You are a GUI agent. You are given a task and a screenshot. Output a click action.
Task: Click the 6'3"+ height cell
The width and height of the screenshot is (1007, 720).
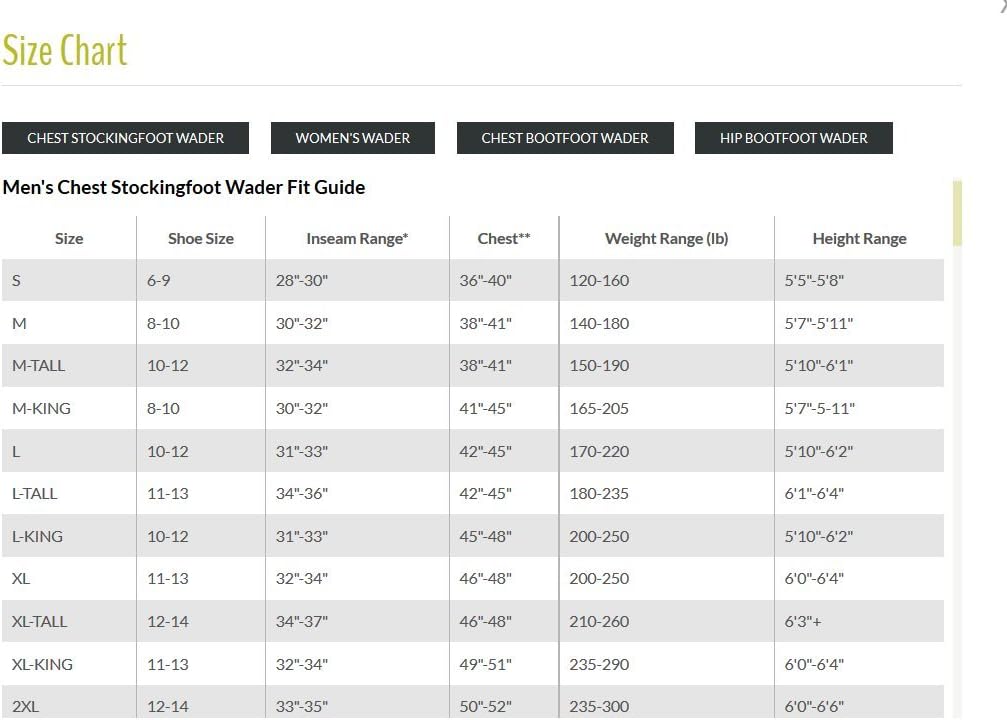point(802,622)
